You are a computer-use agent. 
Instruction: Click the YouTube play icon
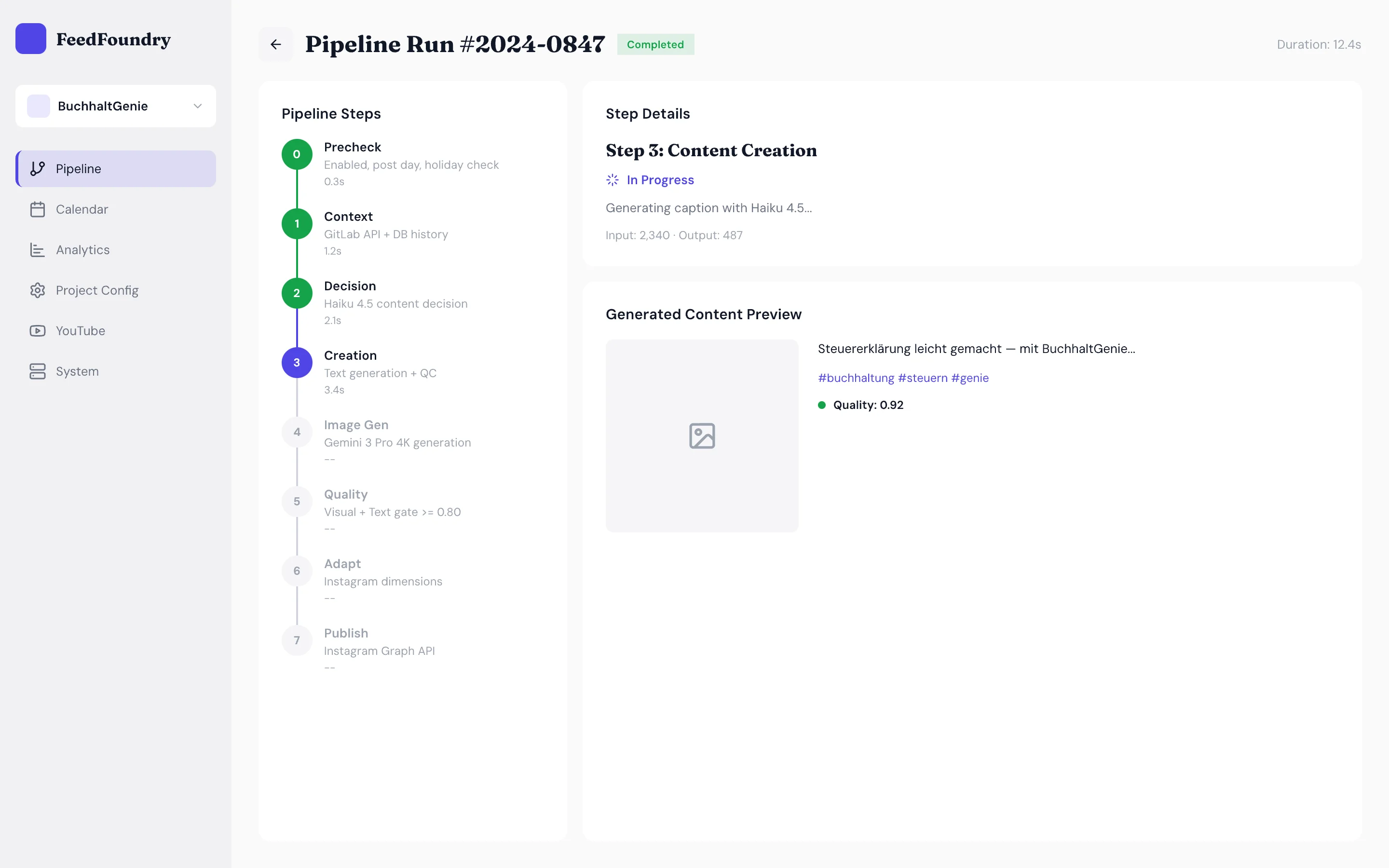click(x=37, y=331)
